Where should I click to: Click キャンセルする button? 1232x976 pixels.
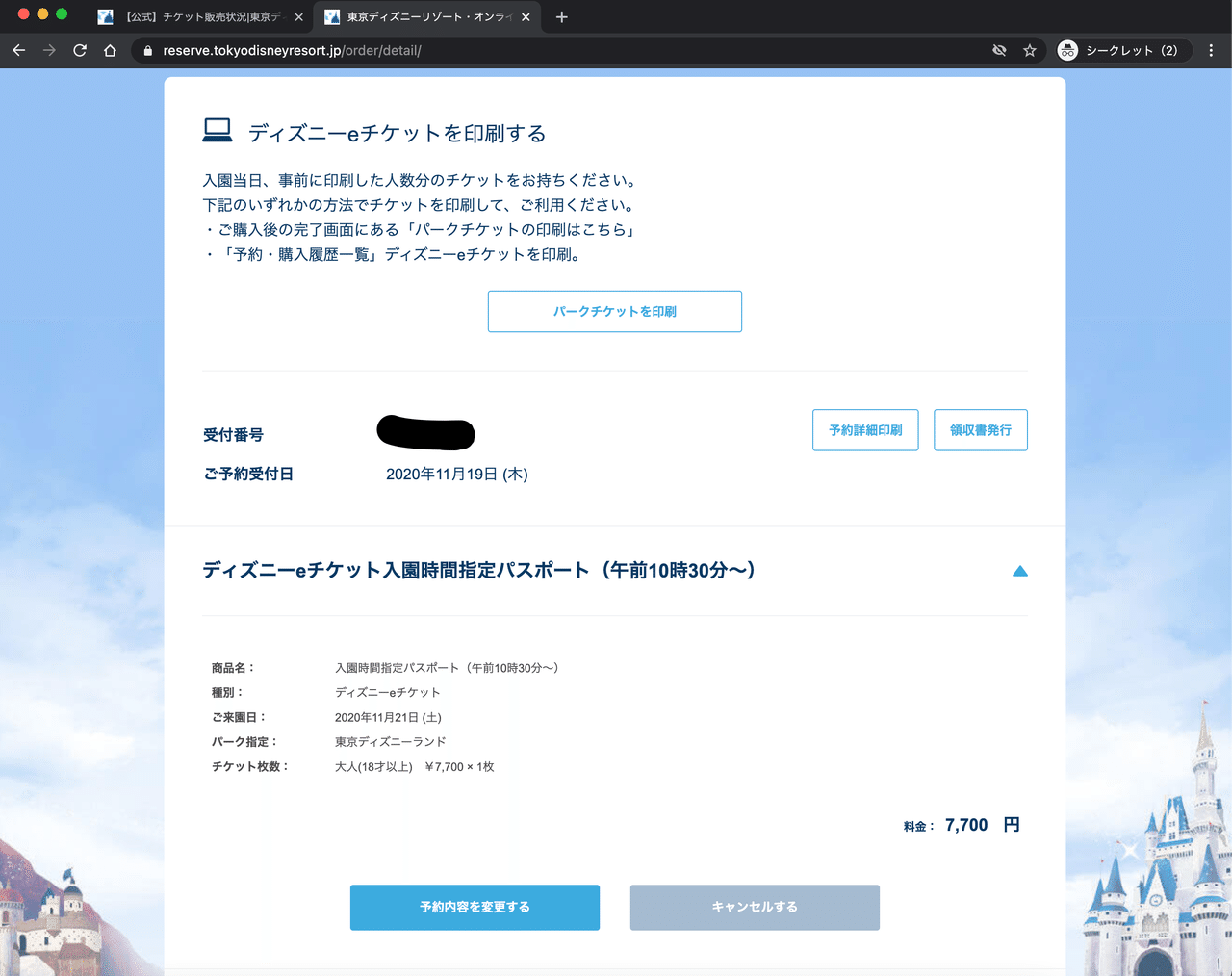pos(755,908)
